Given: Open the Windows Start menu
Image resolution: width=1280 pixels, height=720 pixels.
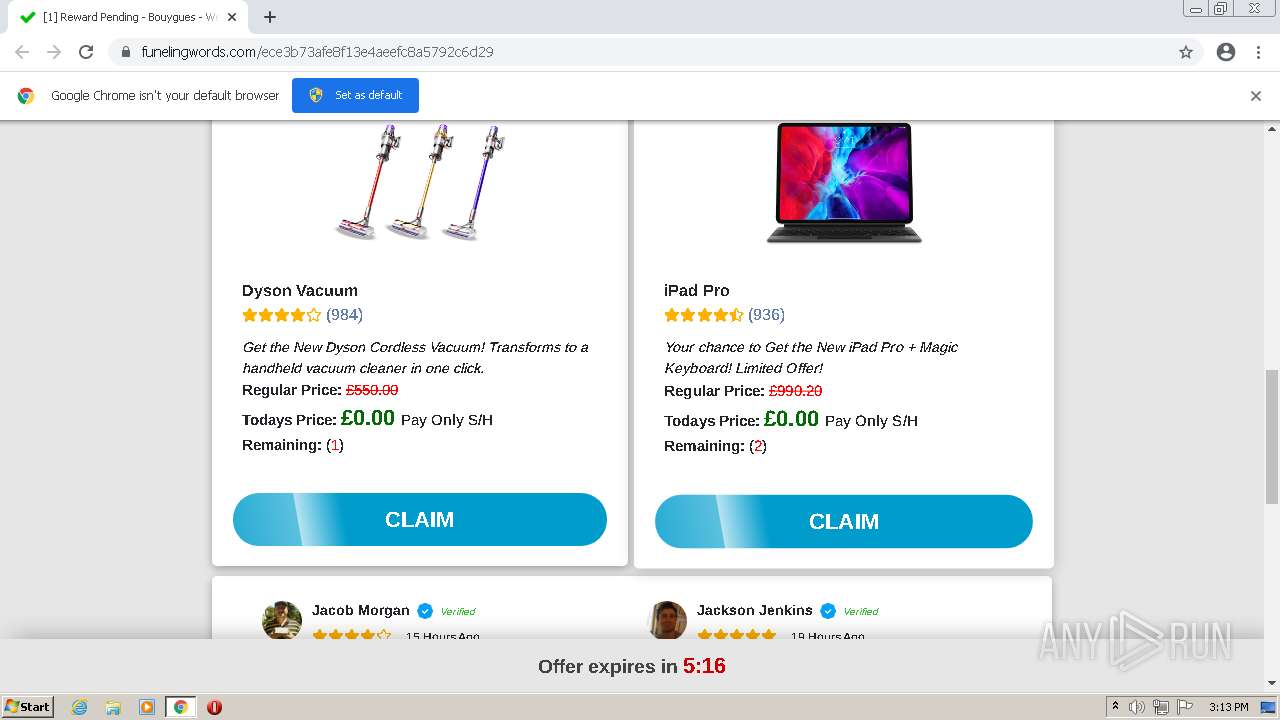Looking at the screenshot, I should coord(28,707).
